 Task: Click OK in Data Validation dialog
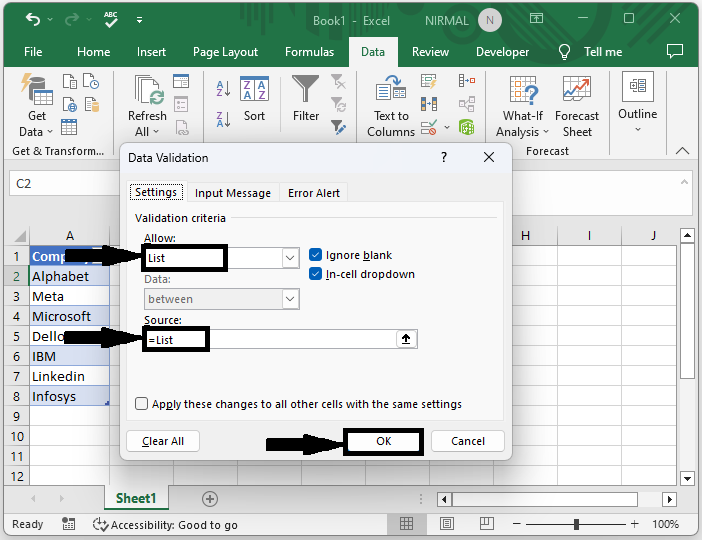coord(383,441)
